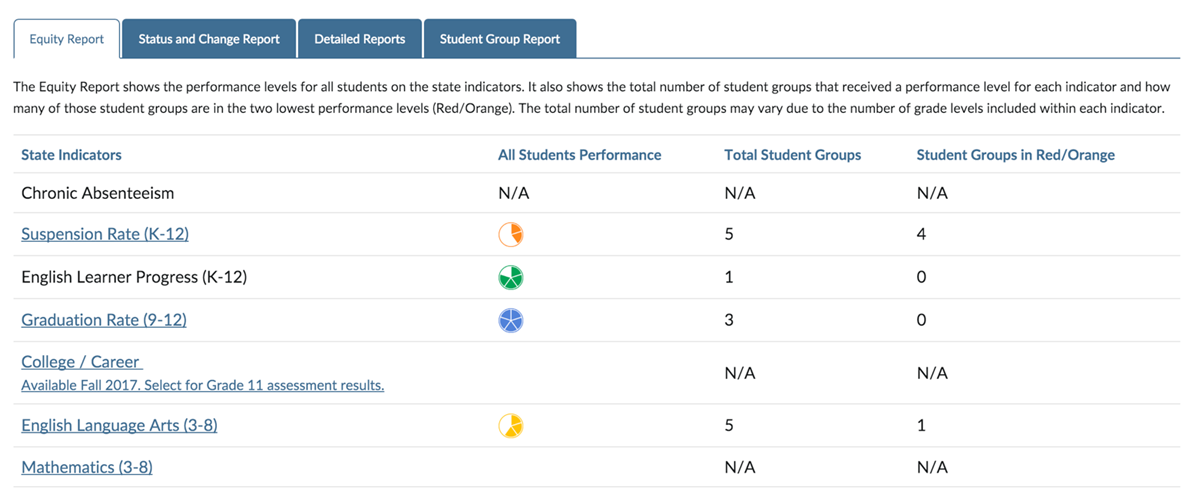1190x495 pixels.
Task: Click the orange Suspension Rate performance icon
Action: pyautogui.click(x=511, y=234)
